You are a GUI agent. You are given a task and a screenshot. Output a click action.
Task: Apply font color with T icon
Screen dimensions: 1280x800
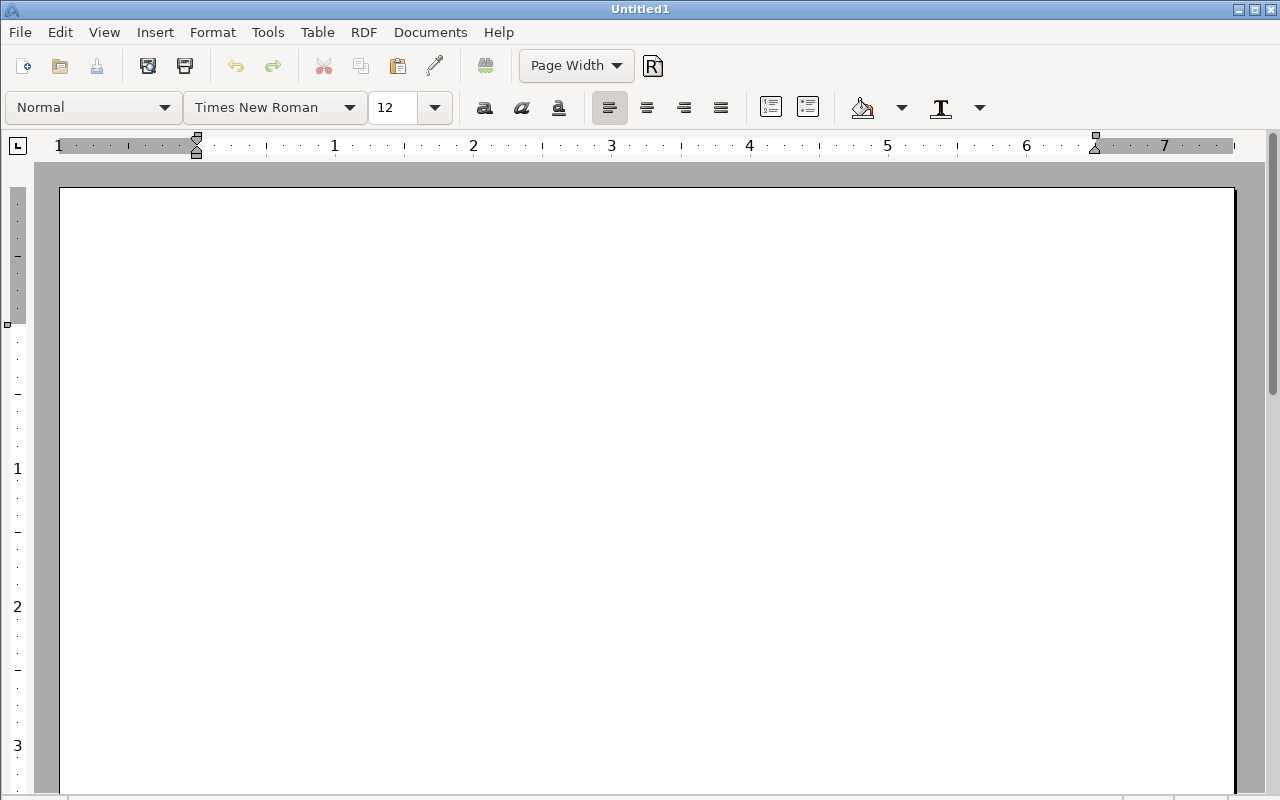pos(941,108)
